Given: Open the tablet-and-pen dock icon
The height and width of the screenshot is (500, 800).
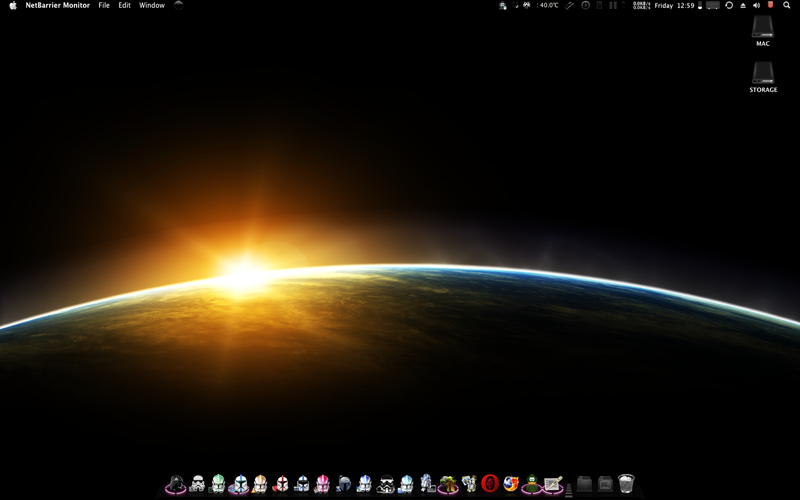Looking at the screenshot, I should pos(553,484).
